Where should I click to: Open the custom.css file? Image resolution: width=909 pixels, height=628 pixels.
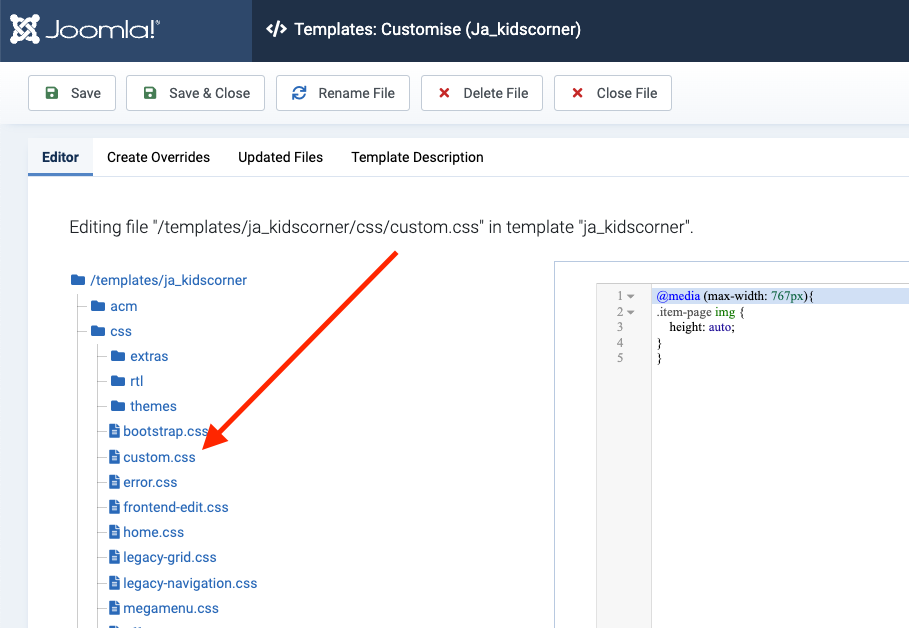(x=159, y=457)
